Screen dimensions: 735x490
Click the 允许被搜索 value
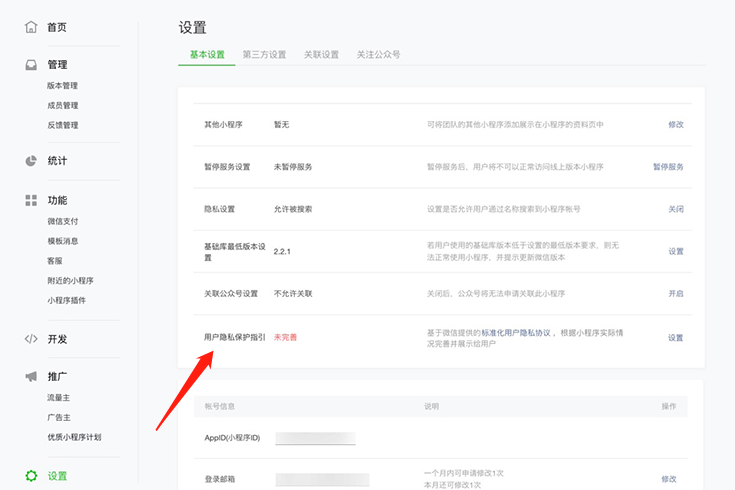(293, 209)
